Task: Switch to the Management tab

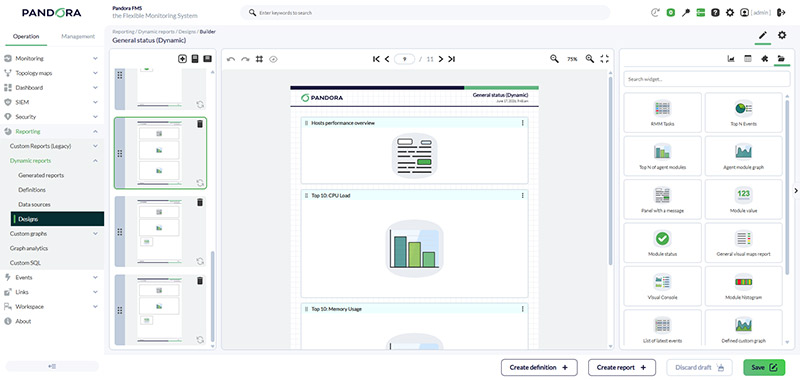Action: pos(78,36)
